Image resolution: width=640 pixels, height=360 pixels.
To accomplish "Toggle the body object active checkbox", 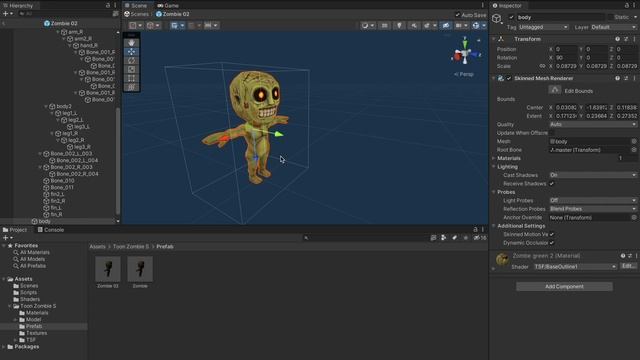I will point(511,17).
